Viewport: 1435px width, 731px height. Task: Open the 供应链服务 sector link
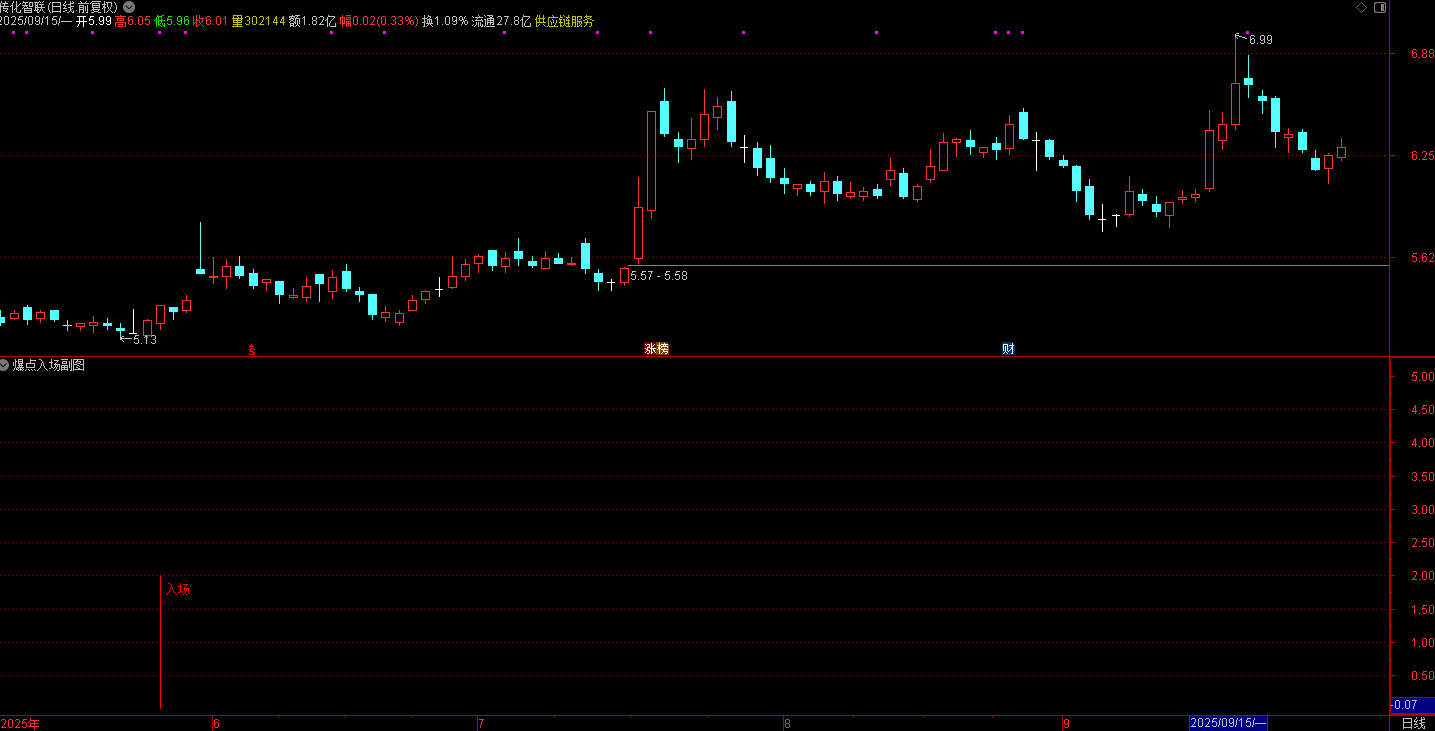pyautogui.click(x=564, y=21)
